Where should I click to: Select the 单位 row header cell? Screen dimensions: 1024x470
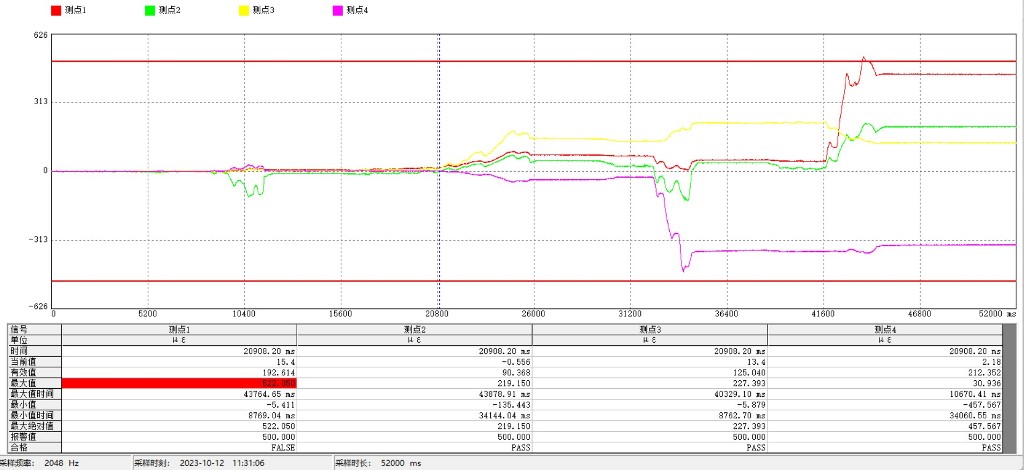tap(34, 339)
